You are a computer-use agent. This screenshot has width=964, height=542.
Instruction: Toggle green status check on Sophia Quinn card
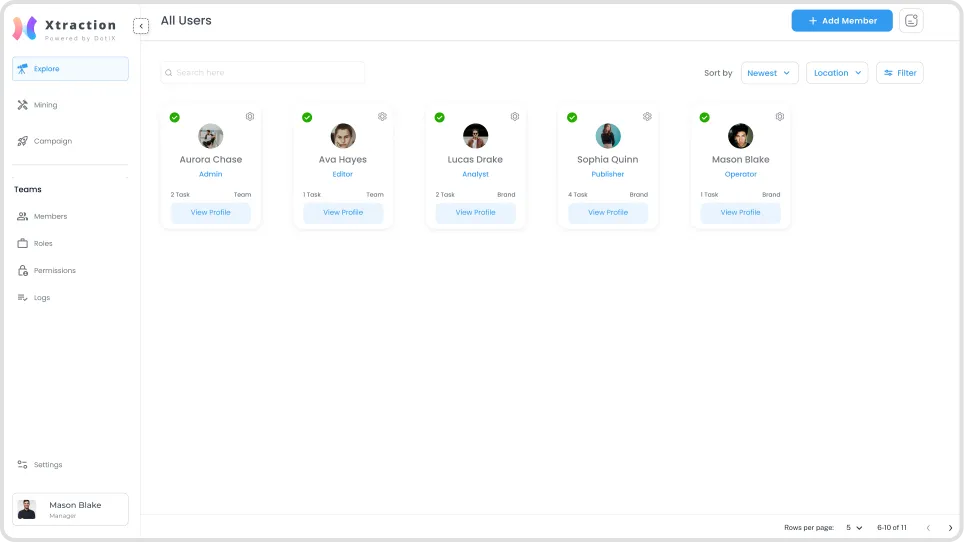tap(572, 117)
